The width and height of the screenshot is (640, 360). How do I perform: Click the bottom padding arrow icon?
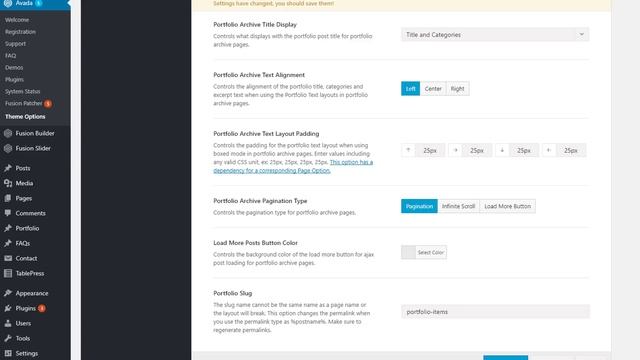click(502, 150)
